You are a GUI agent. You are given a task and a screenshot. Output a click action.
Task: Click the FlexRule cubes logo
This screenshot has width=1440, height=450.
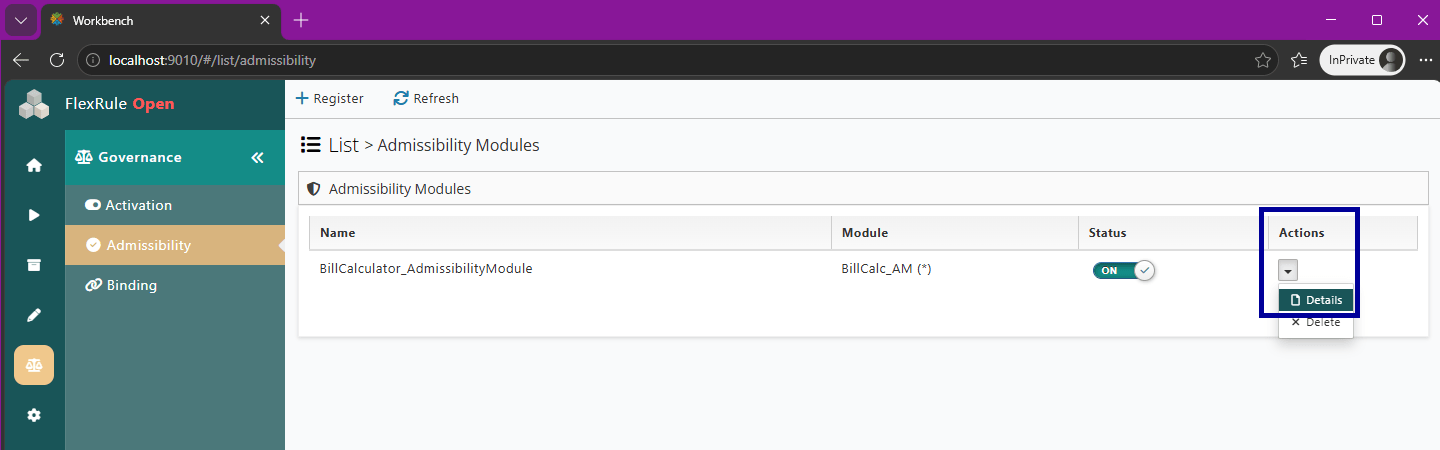(x=34, y=104)
